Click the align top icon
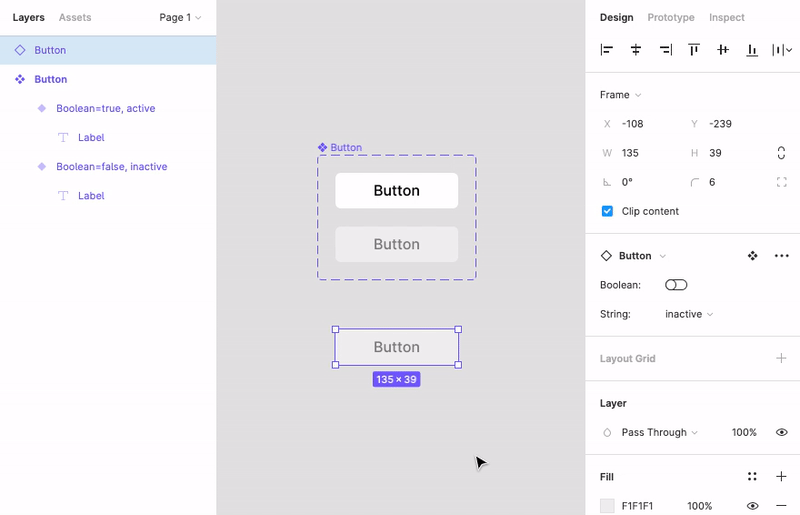The width and height of the screenshot is (800, 515). 693,50
